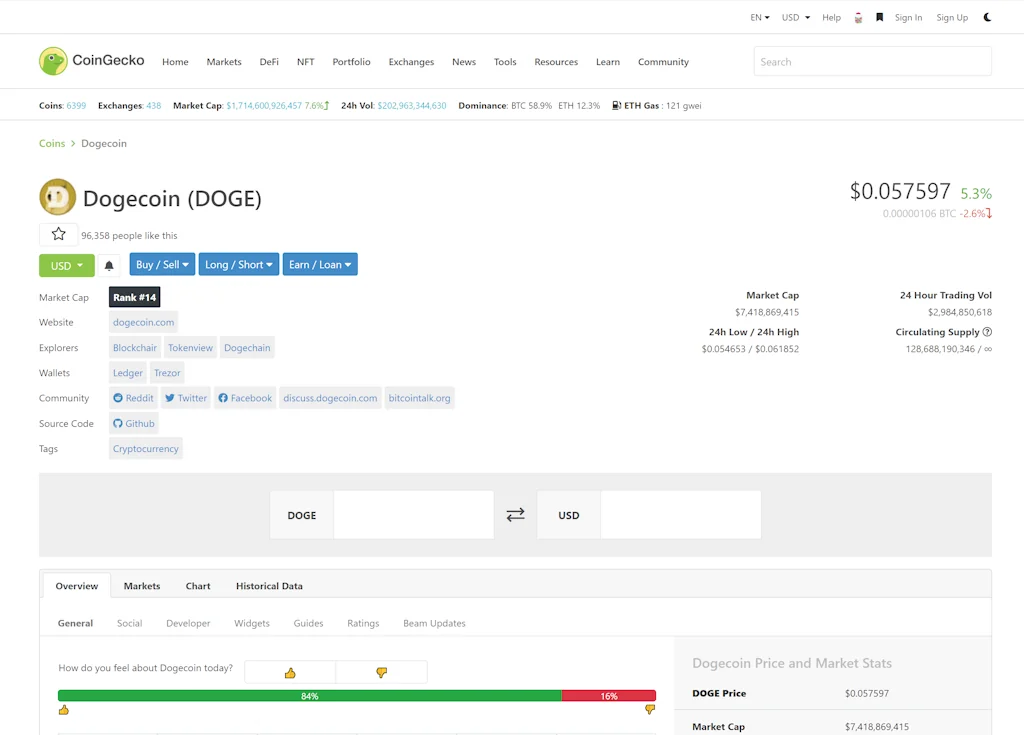
Task: Click the Circulating Supply info question mark
Action: click(987, 331)
